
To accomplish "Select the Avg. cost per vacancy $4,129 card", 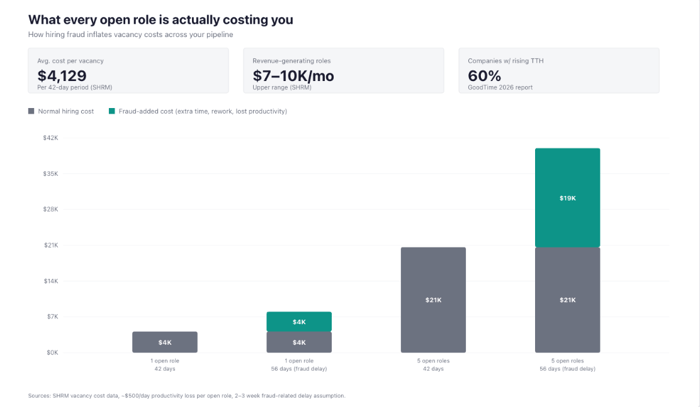I will [128, 71].
